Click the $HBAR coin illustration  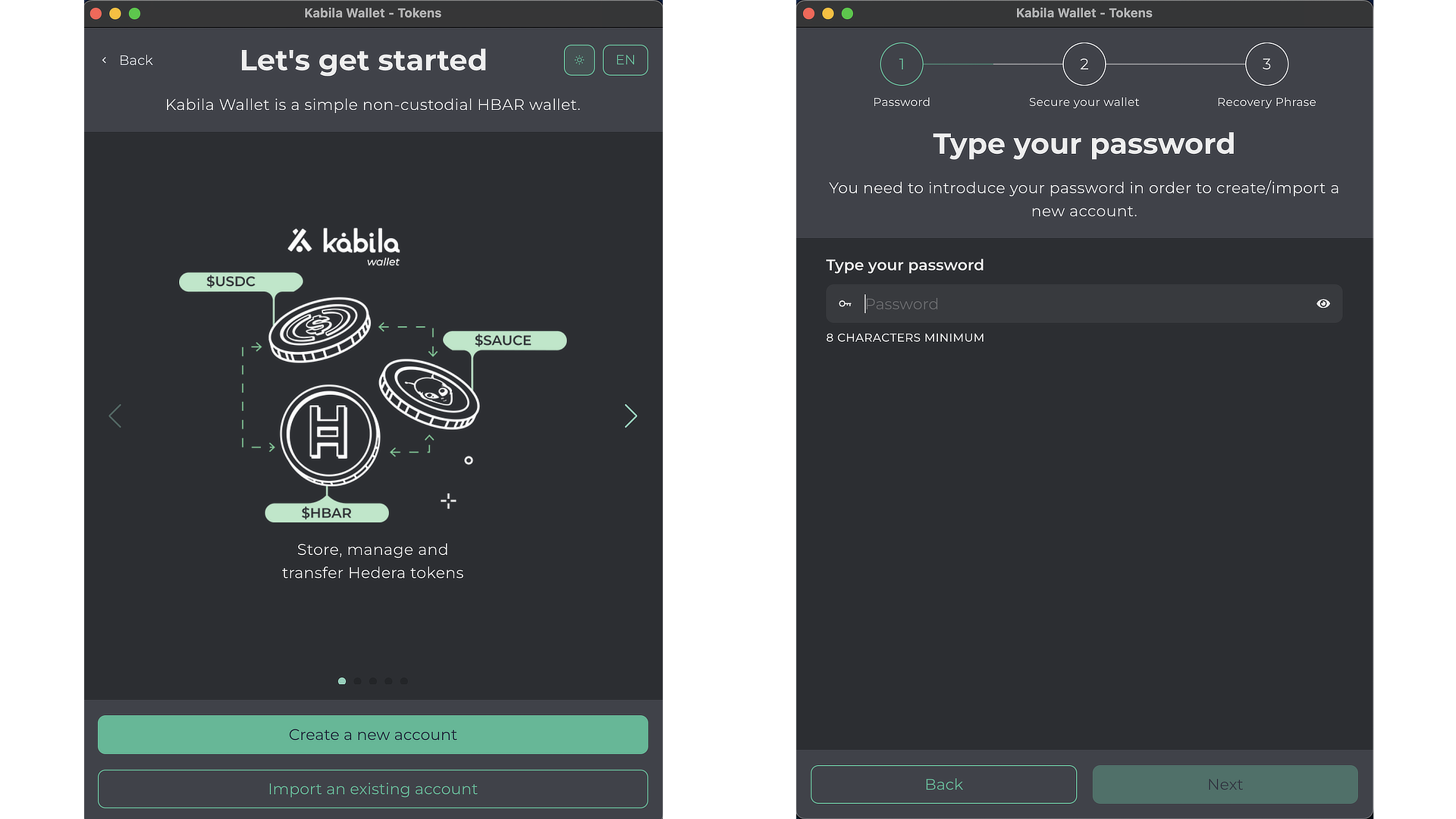click(329, 435)
